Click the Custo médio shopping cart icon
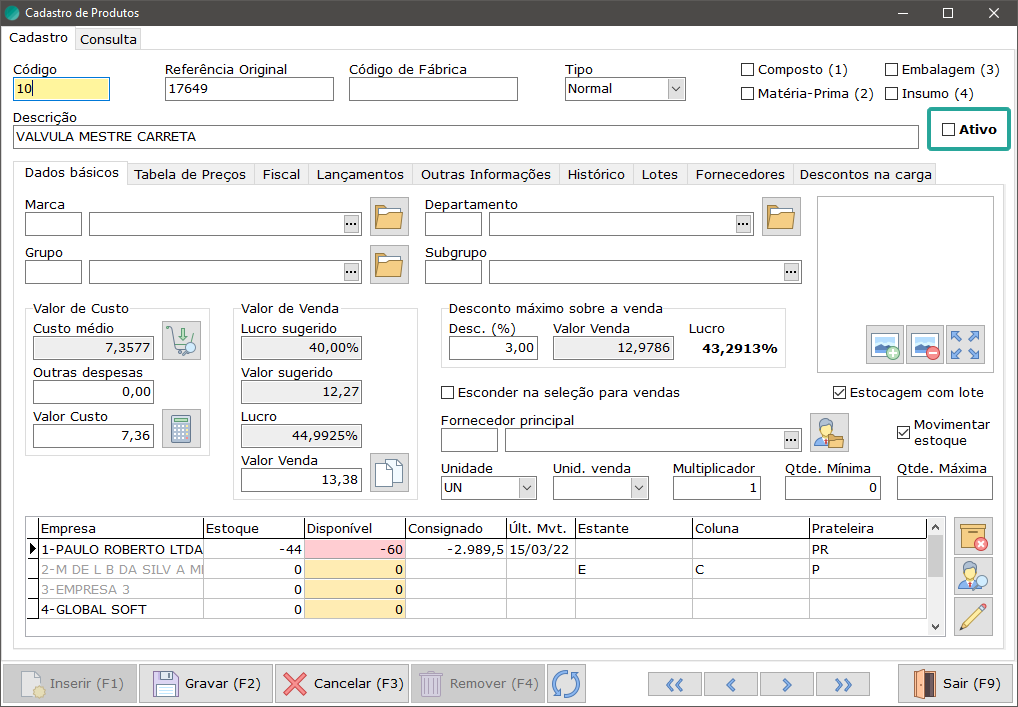Screen dimensions: 1018x707 [x=181, y=341]
